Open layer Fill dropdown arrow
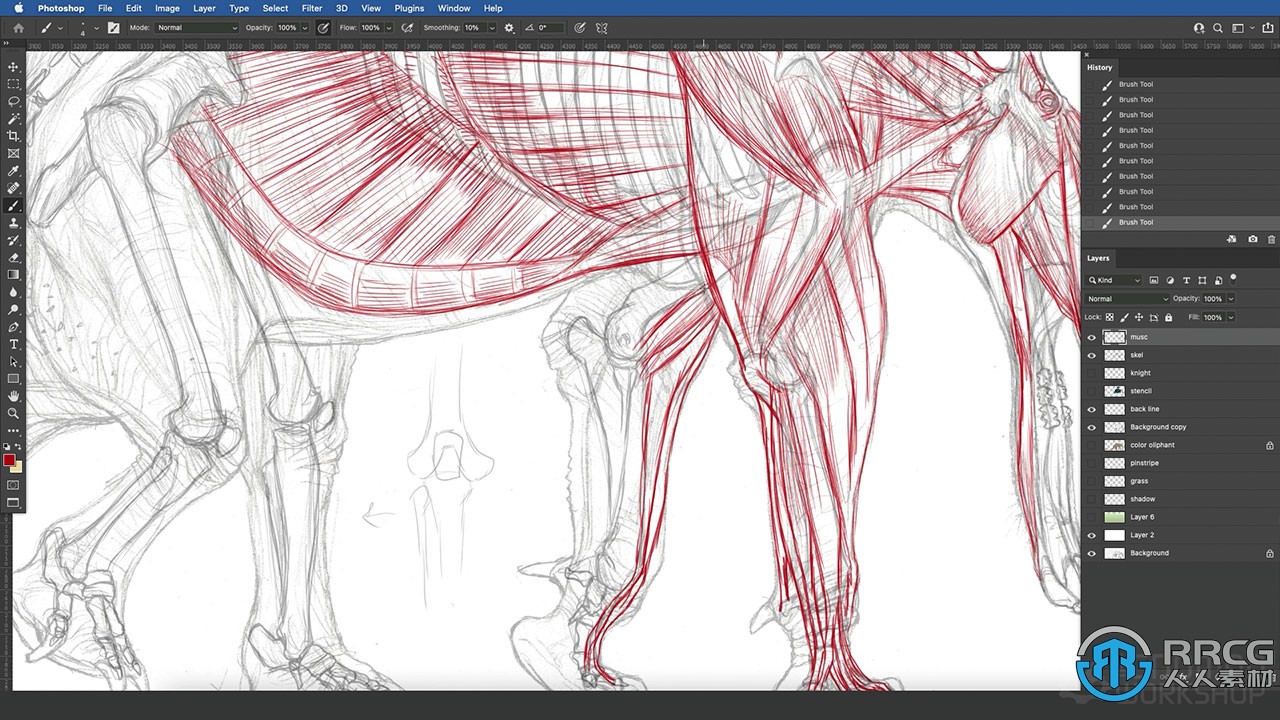 coord(1230,317)
